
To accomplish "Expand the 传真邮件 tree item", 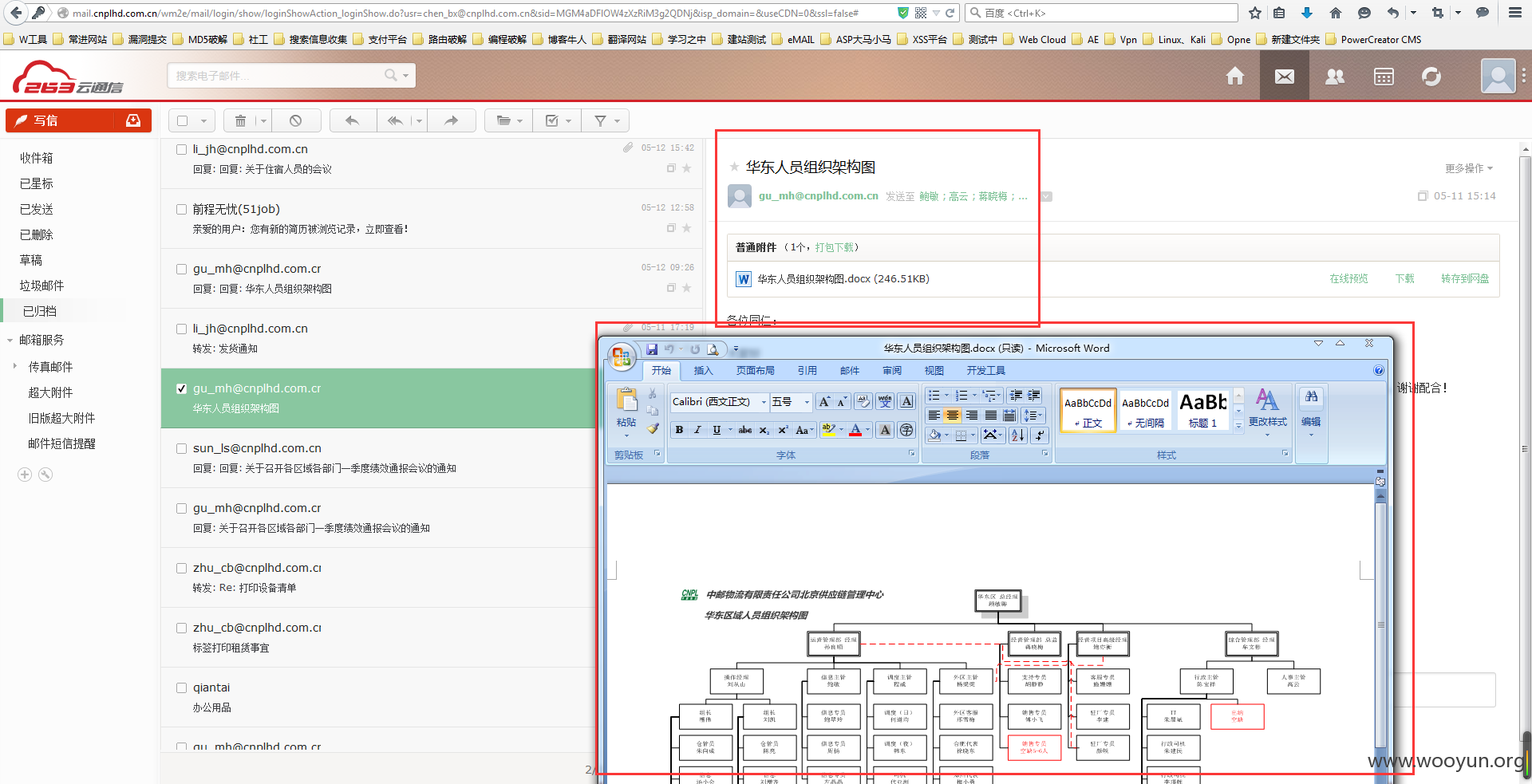I will (15, 366).
